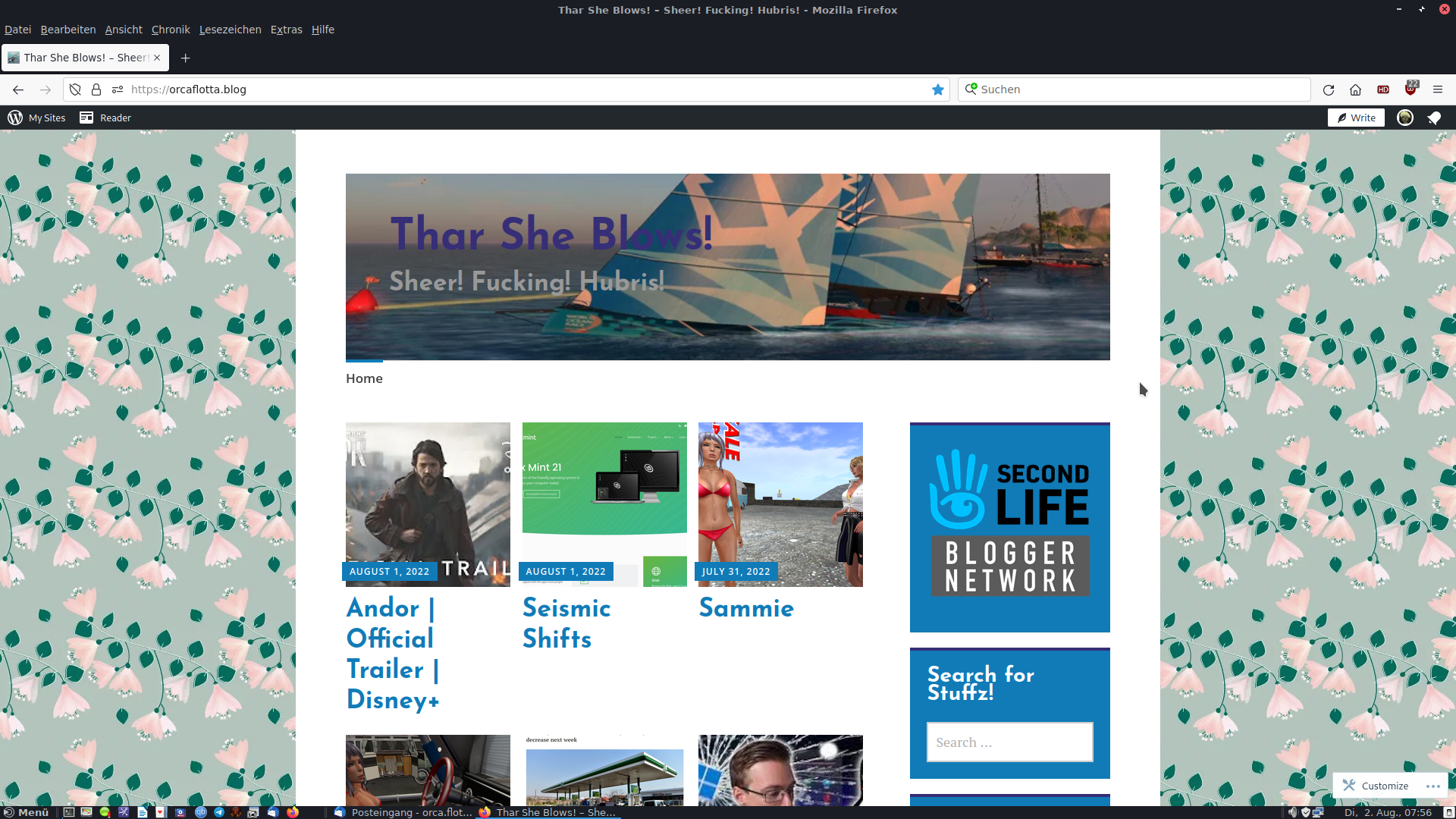Open the user avatar in the WordPress bar

click(x=1405, y=118)
